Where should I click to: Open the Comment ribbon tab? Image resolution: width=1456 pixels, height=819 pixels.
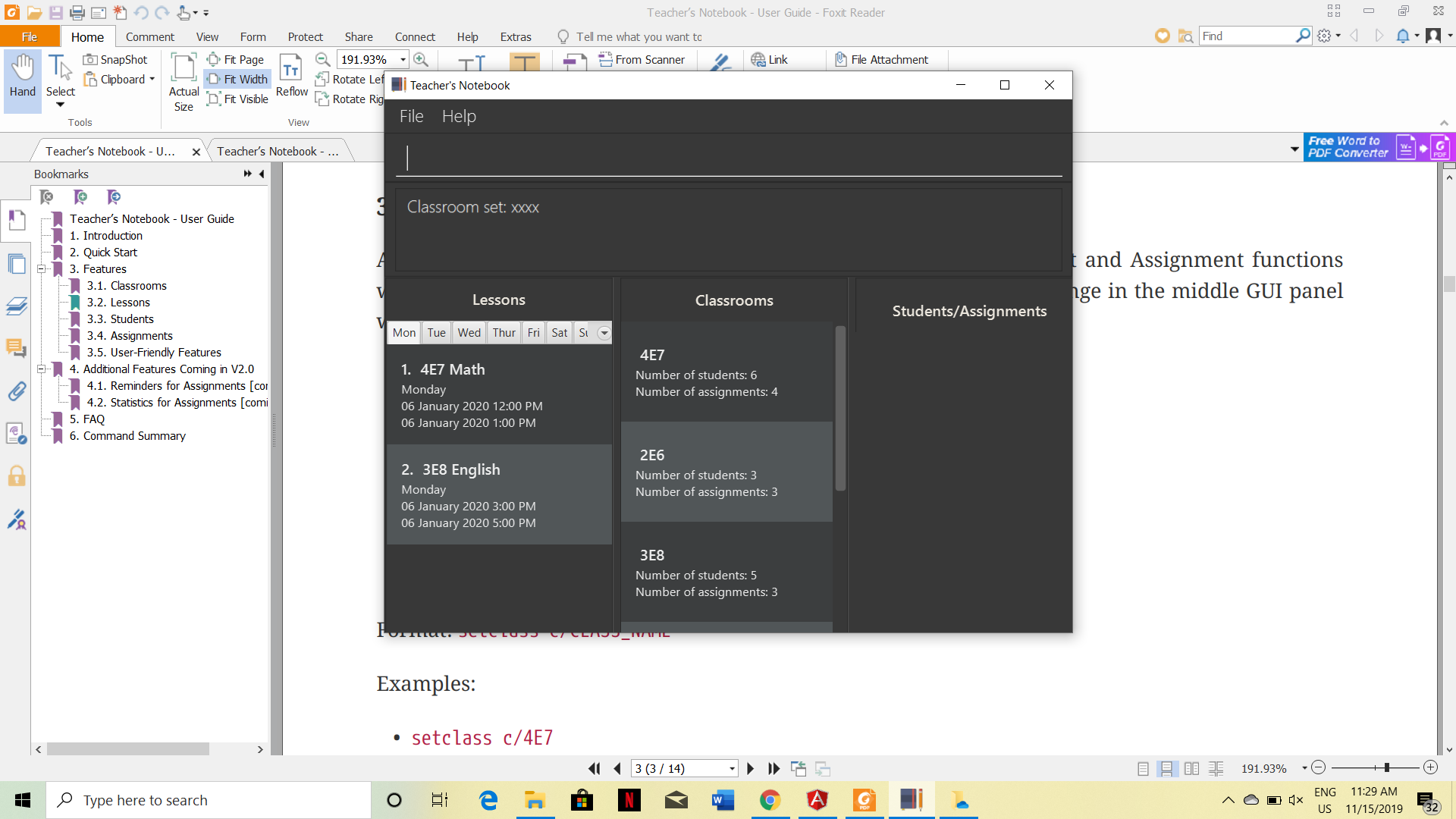pos(149,36)
